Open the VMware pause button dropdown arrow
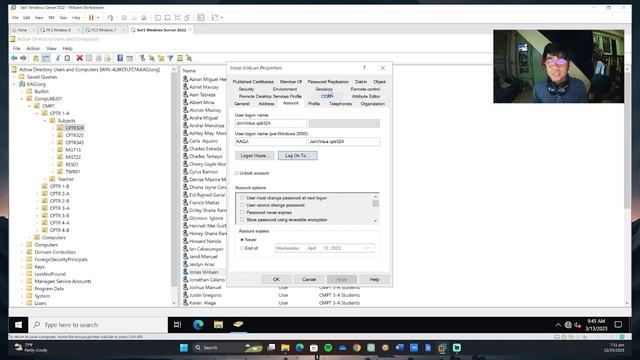Viewport: 640px width, 360px height. click(98, 18)
